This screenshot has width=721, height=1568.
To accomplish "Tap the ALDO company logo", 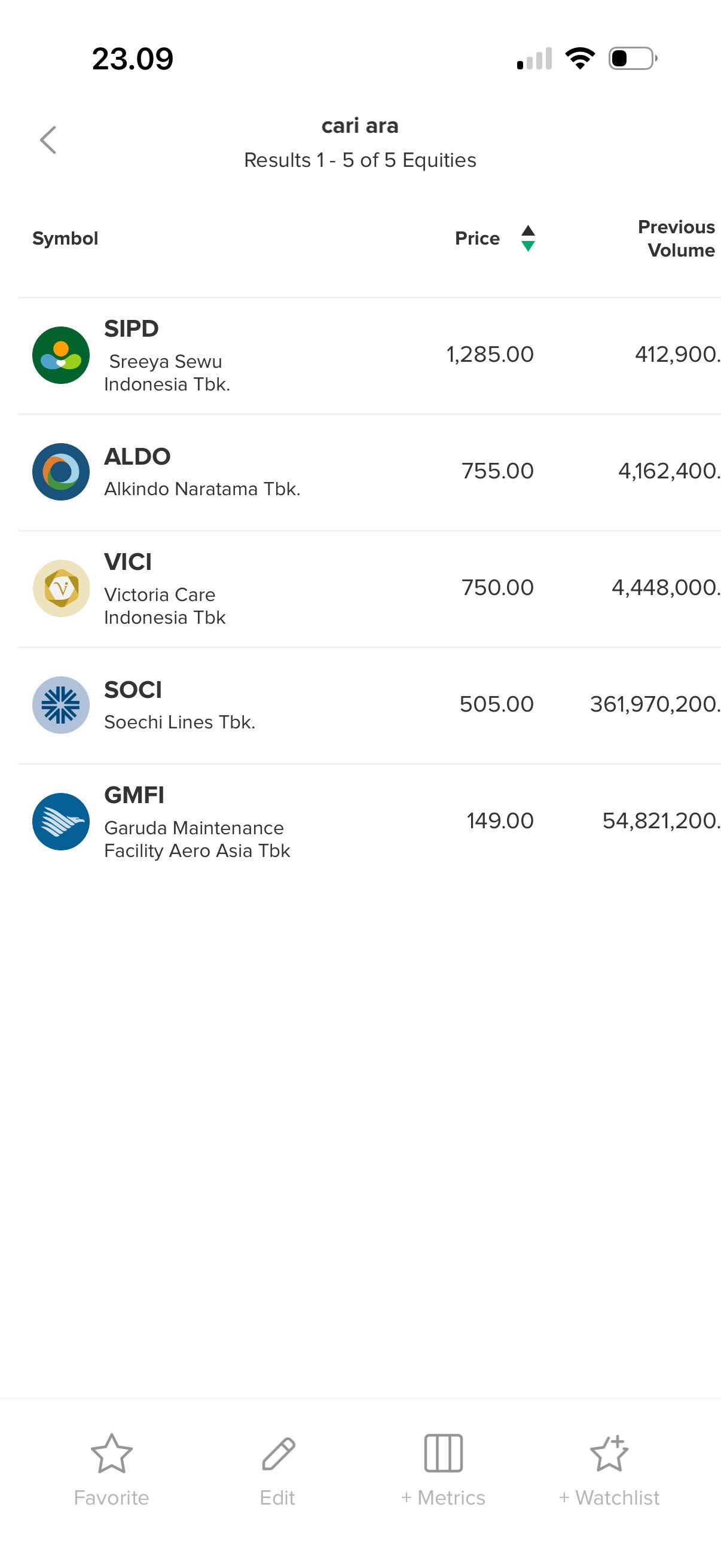I will [61, 472].
